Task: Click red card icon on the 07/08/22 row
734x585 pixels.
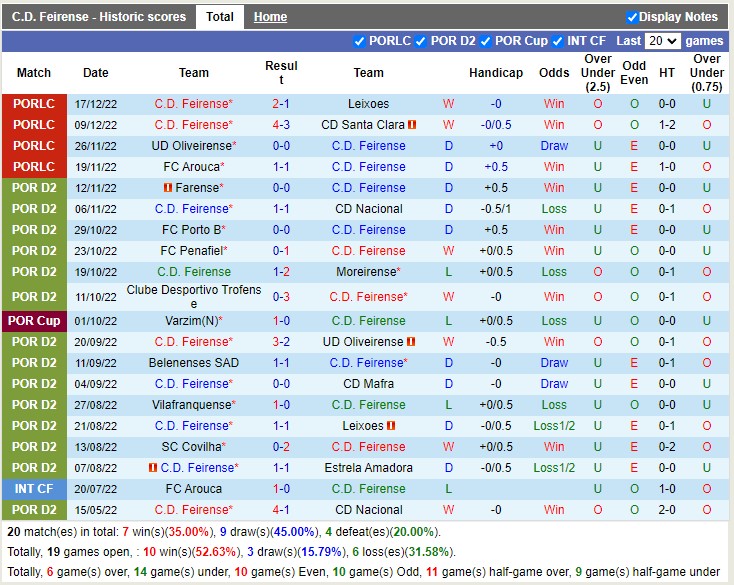Action: [x=153, y=468]
